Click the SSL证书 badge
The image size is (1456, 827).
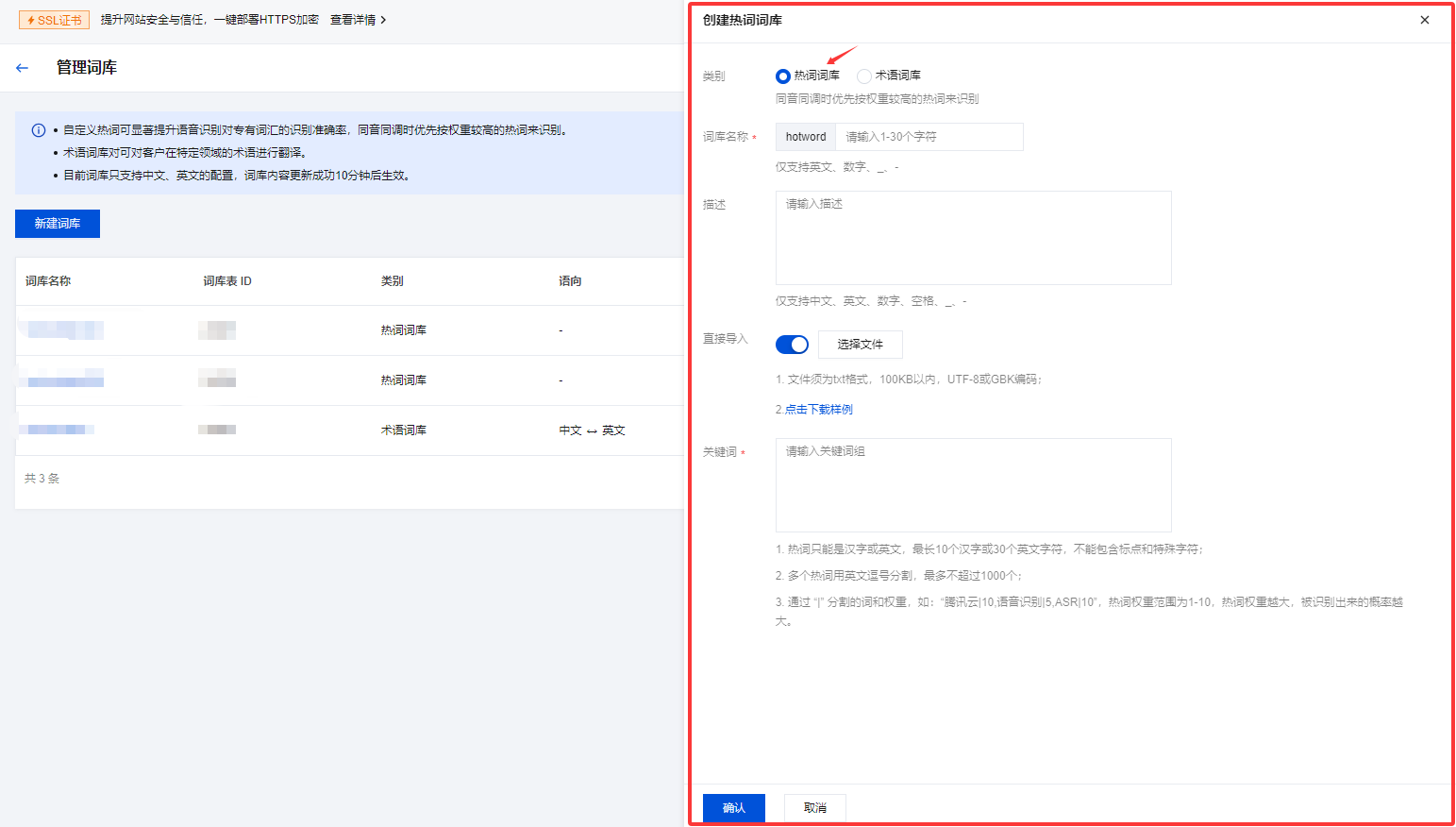tap(55, 20)
